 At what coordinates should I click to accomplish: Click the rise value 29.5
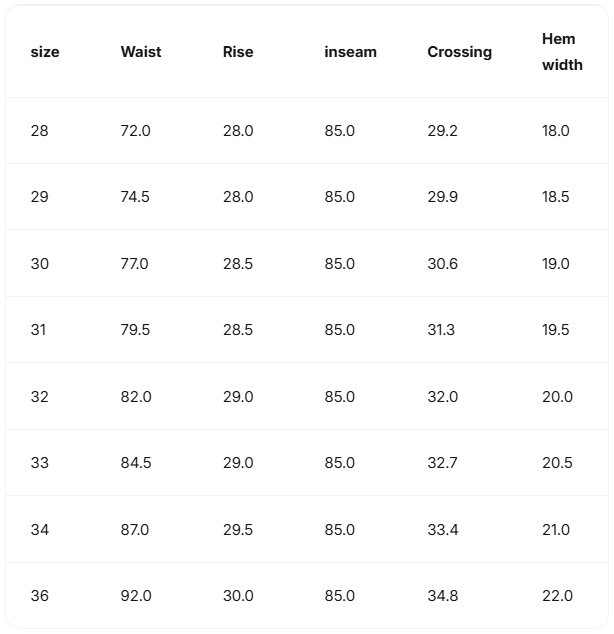[238, 530]
